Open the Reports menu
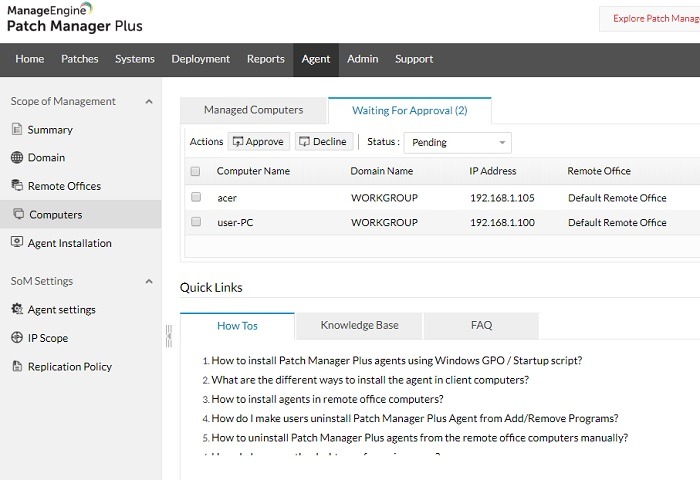This screenshot has height=480, width=700. coord(266,59)
